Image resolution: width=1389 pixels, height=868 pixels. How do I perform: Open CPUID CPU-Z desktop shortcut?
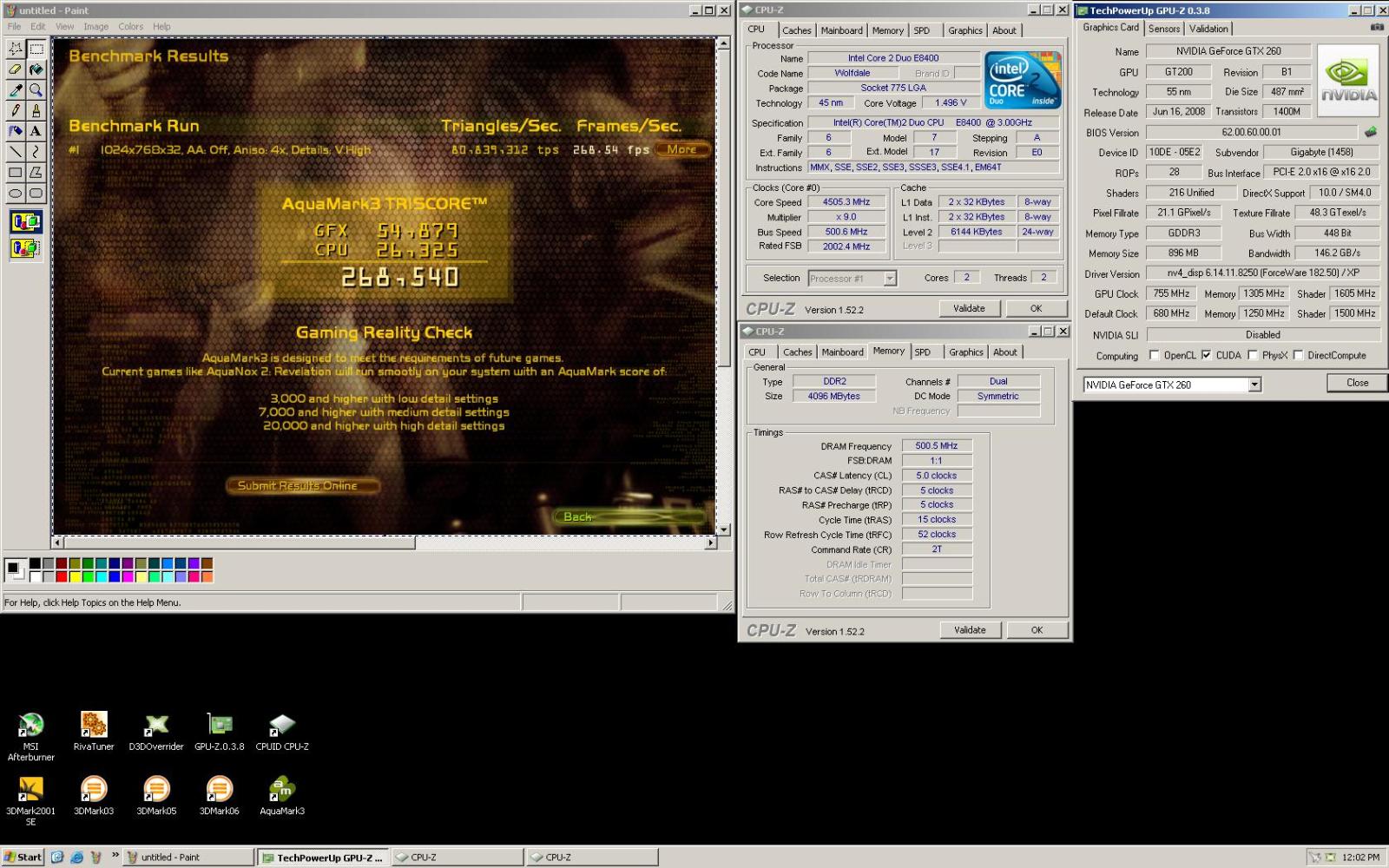coord(282,731)
